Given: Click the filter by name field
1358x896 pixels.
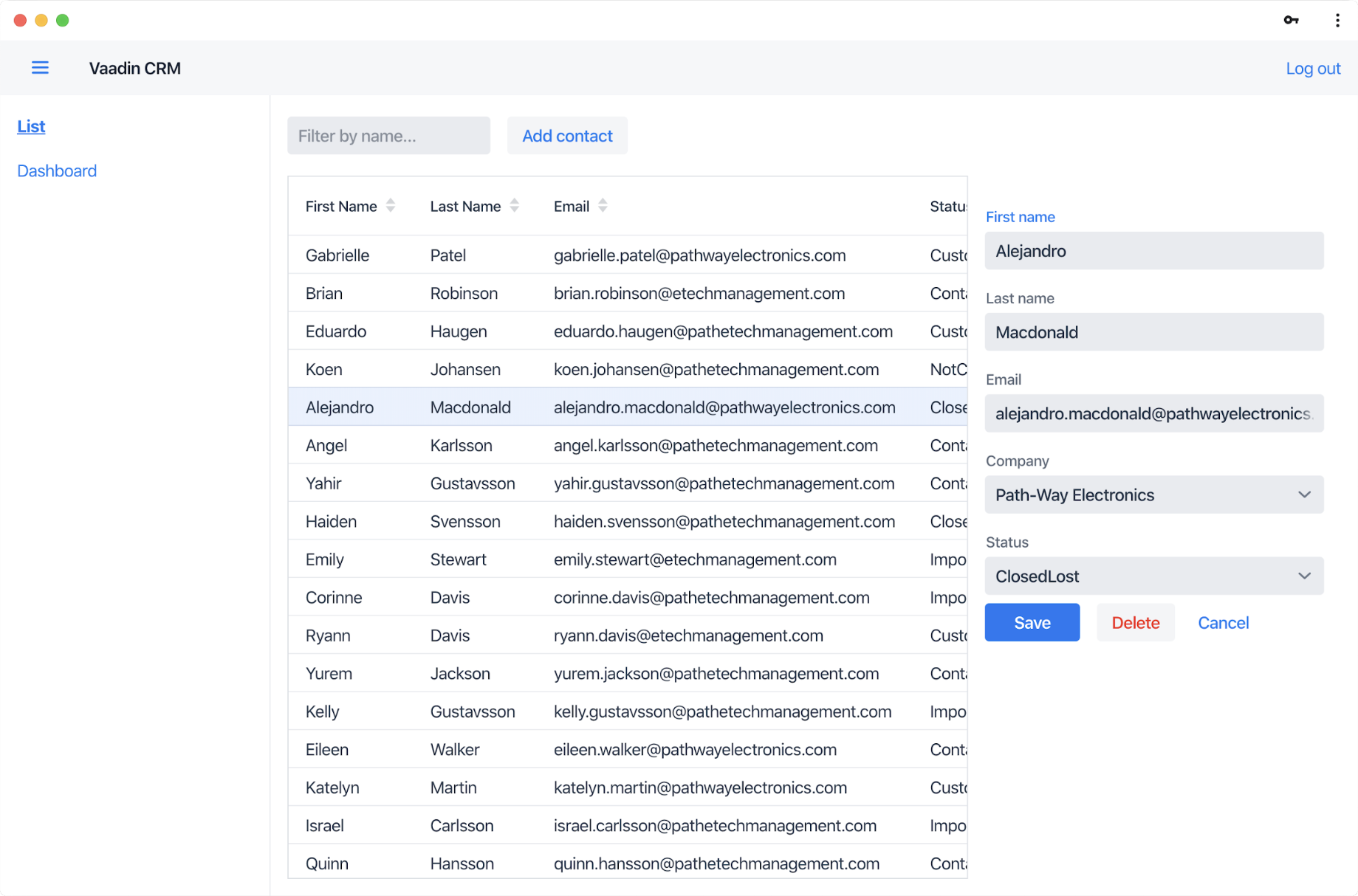Looking at the screenshot, I should pyautogui.click(x=388, y=136).
